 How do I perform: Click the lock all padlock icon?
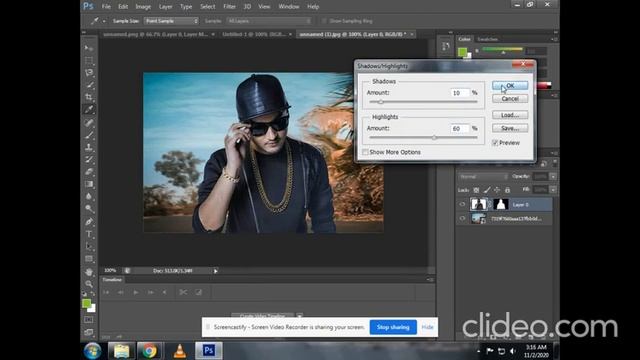point(507,190)
